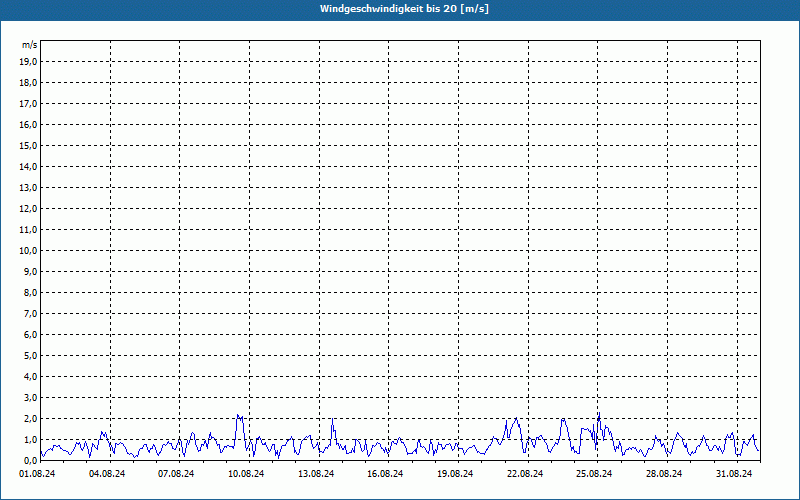Click the 31.08.24 date on x-axis
This screenshot has height=500, width=800.
(x=733, y=474)
